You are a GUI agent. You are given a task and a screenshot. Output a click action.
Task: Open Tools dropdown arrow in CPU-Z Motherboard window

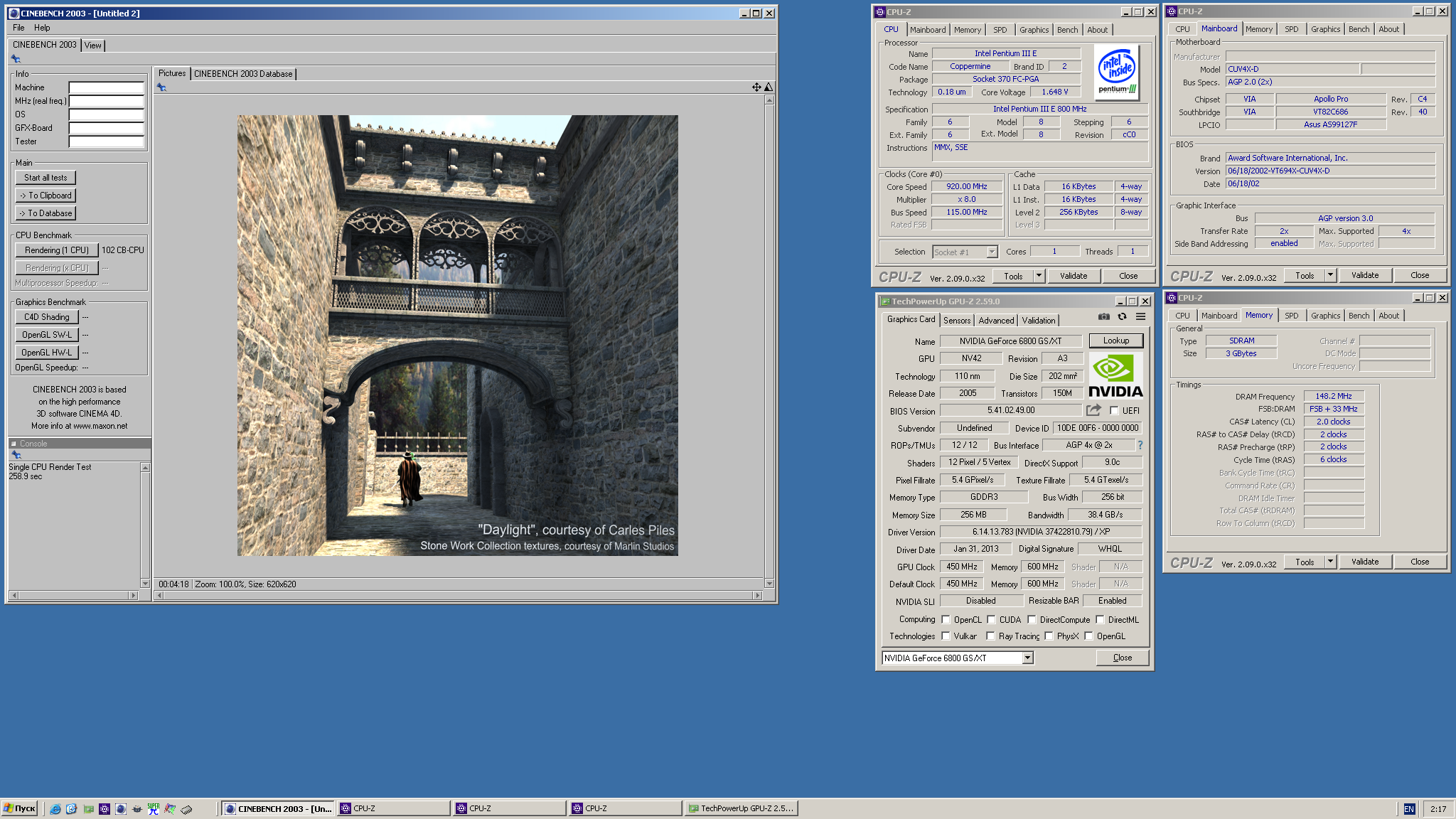pyautogui.click(x=1330, y=275)
